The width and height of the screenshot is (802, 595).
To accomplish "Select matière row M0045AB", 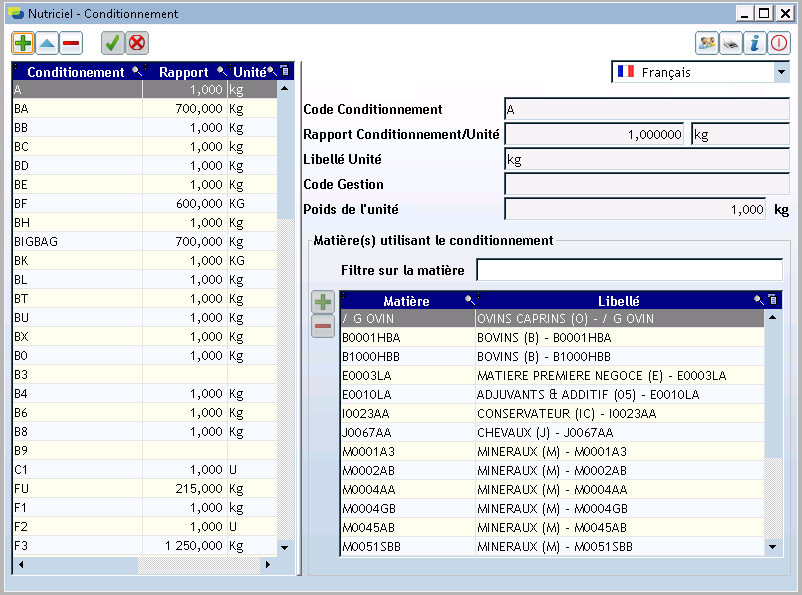I will [x=552, y=527].
